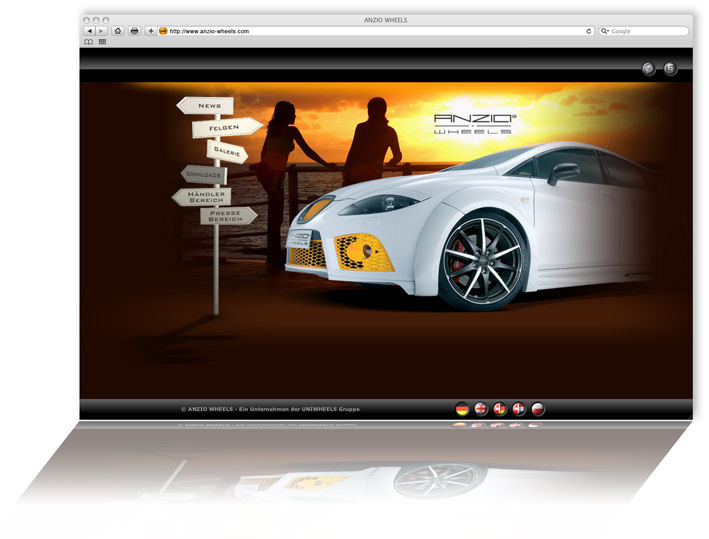Click the anzio-wheels.com address bar
This screenshot has height=539, width=709.
375,31
